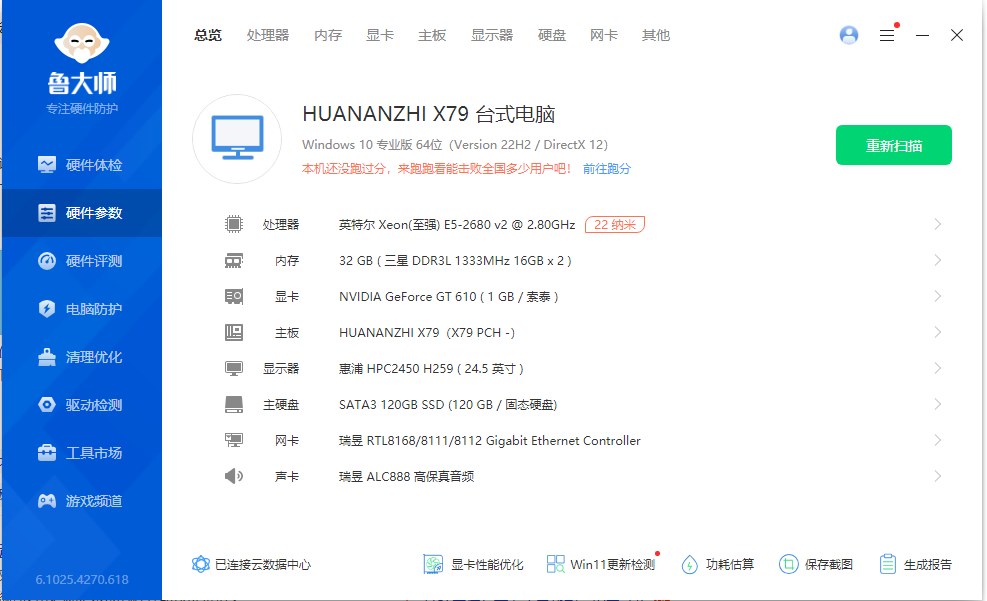The width and height of the screenshot is (987, 601).
Task: Minimize the 鲁大师 window
Action: click(922, 35)
